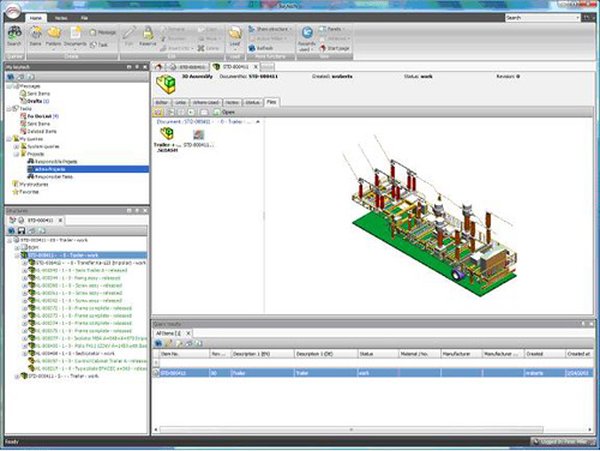This screenshot has height=451, width=600.
Task: Switch to the Home ribbon tab
Action: (x=36, y=18)
